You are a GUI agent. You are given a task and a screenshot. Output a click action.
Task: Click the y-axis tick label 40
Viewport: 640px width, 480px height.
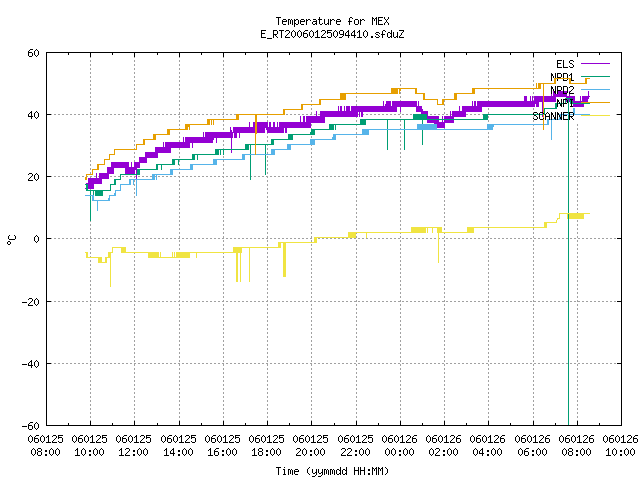point(33,115)
